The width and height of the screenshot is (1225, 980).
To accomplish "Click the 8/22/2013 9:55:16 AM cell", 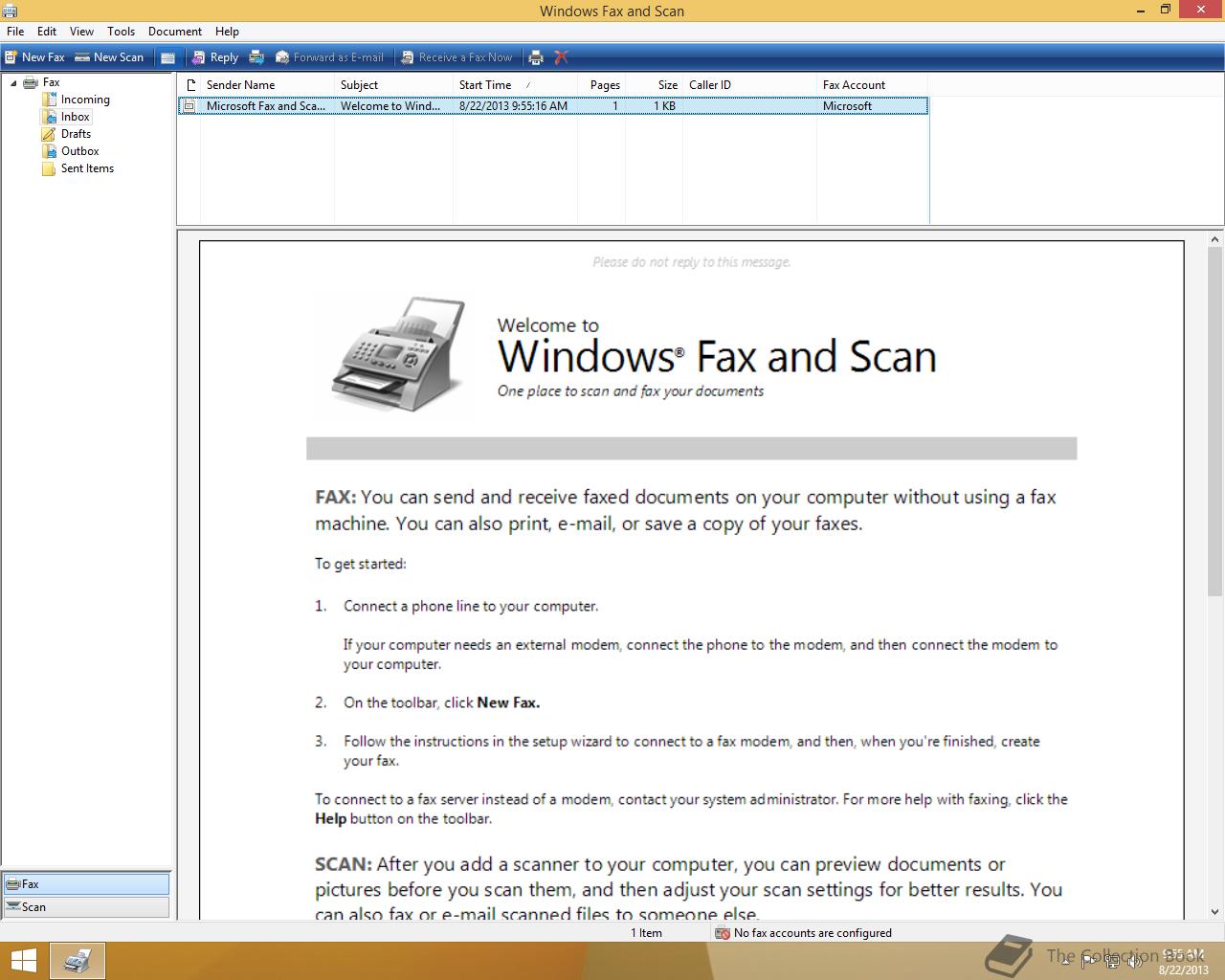I will 513,106.
